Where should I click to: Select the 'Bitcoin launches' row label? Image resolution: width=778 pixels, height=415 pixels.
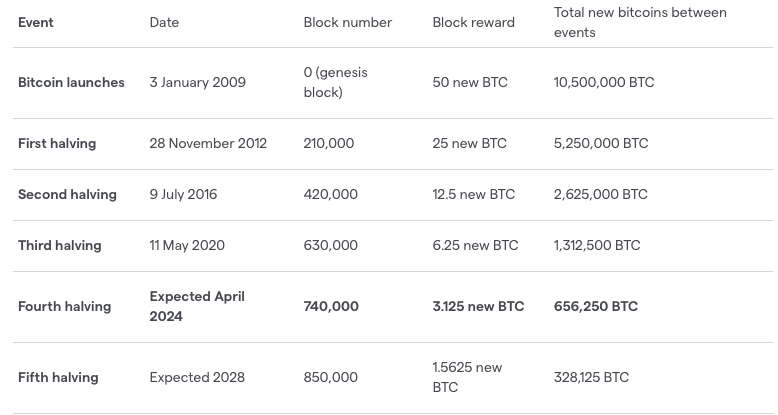(x=71, y=82)
